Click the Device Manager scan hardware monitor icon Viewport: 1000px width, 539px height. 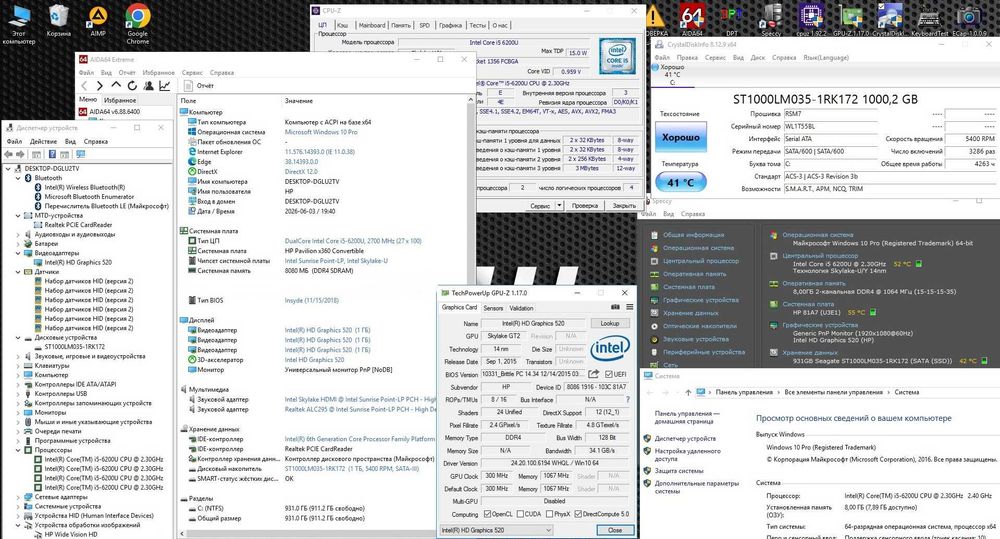(80, 154)
